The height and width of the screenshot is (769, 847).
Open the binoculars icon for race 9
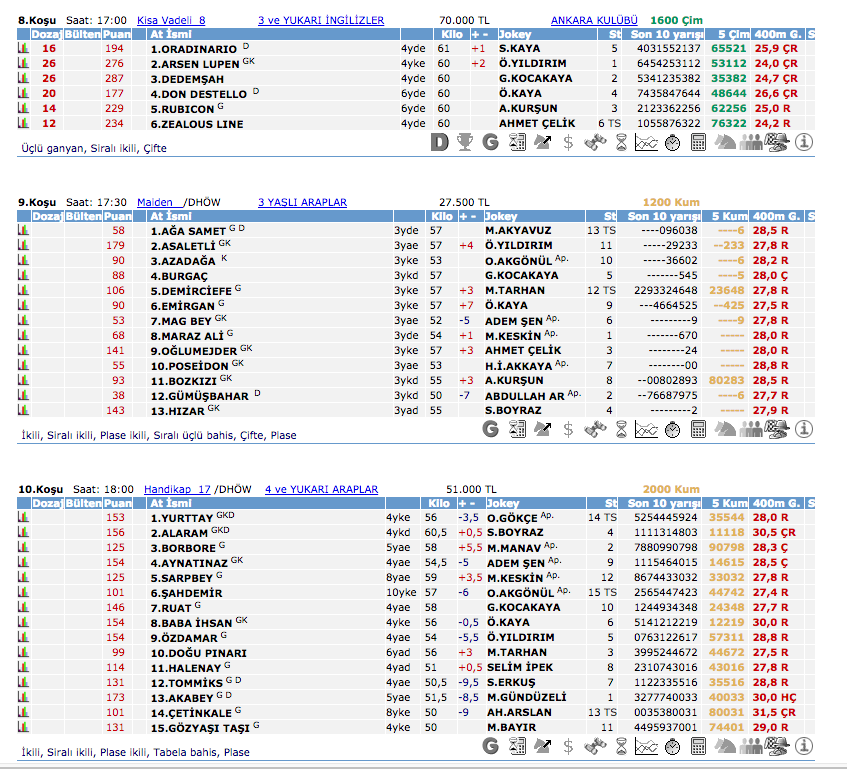click(x=594, y=429)
